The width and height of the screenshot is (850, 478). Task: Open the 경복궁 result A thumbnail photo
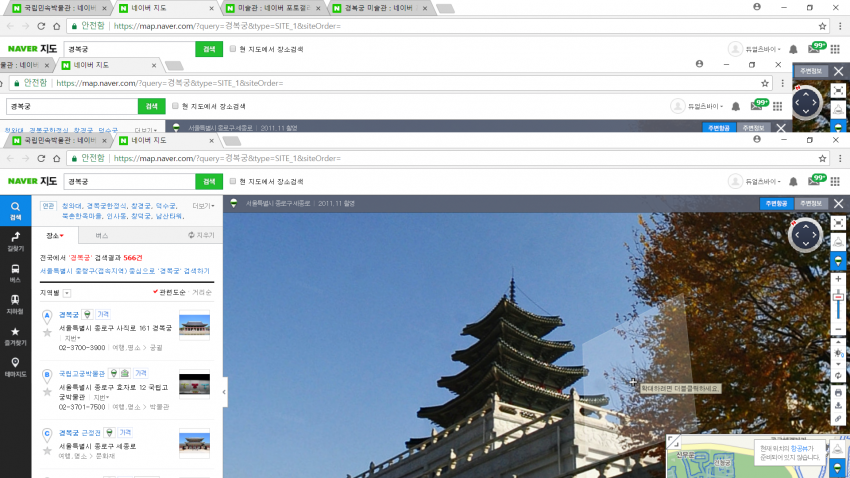pos(194,325)
